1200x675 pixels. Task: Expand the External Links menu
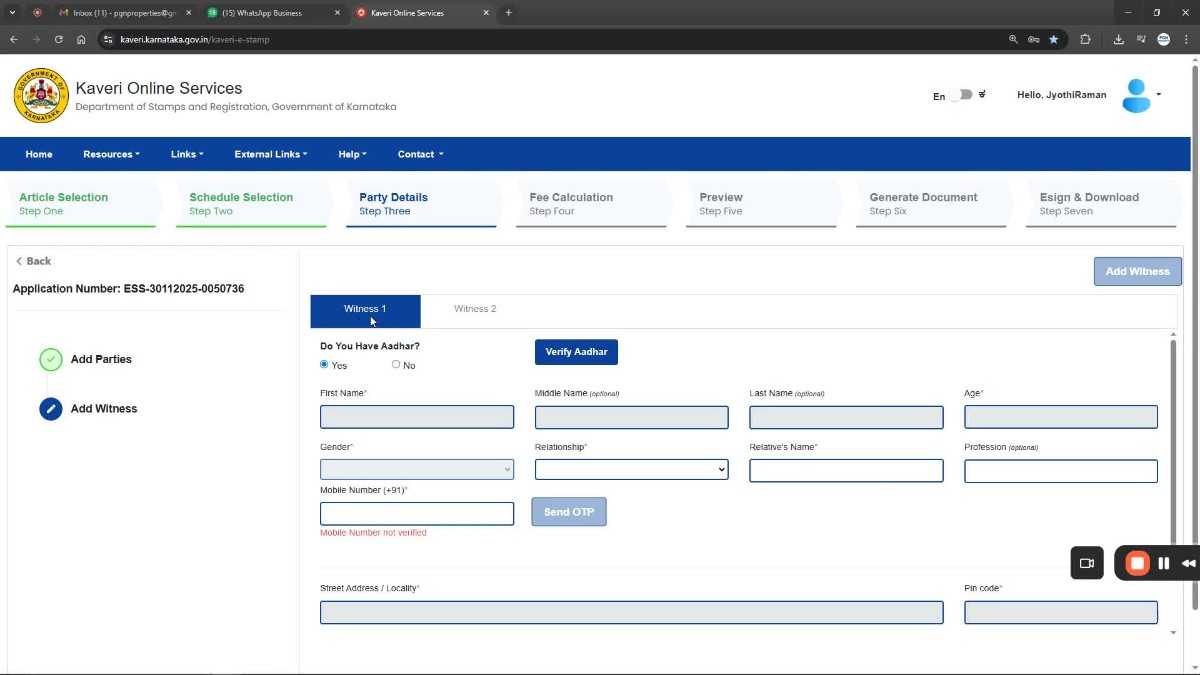point(270,154)
